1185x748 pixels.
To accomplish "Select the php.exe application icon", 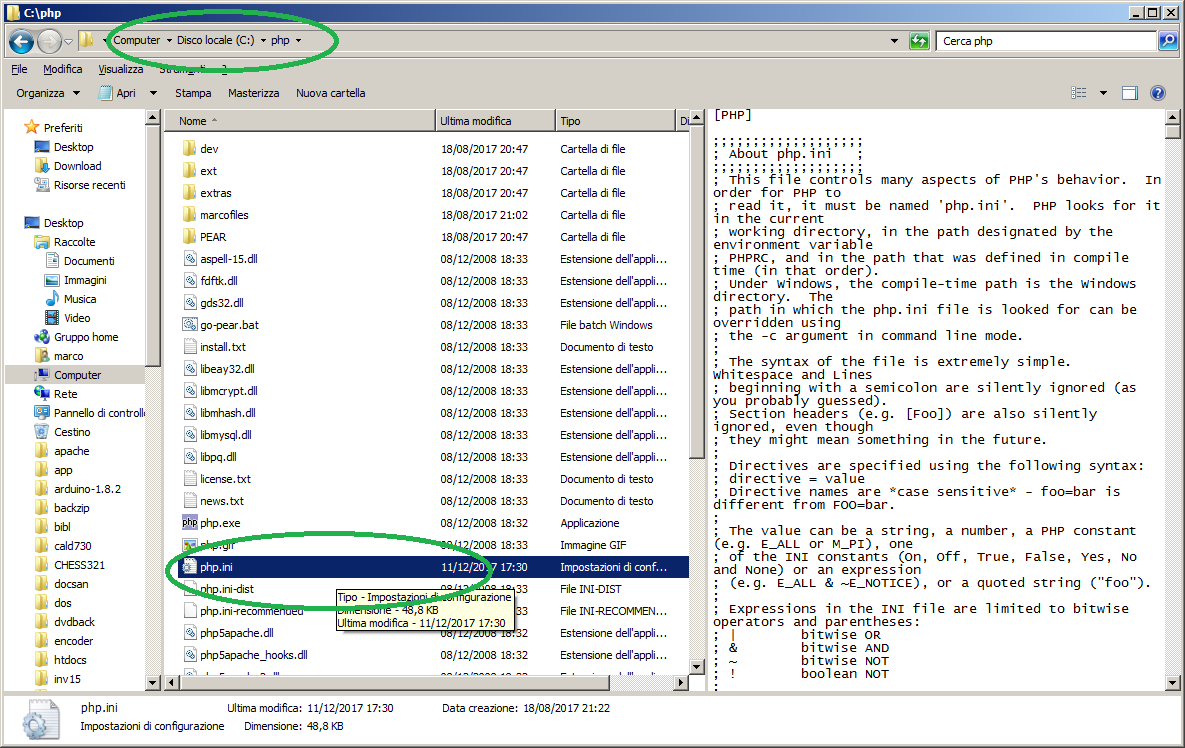I will pyautogui.click(x=190, y=523).
